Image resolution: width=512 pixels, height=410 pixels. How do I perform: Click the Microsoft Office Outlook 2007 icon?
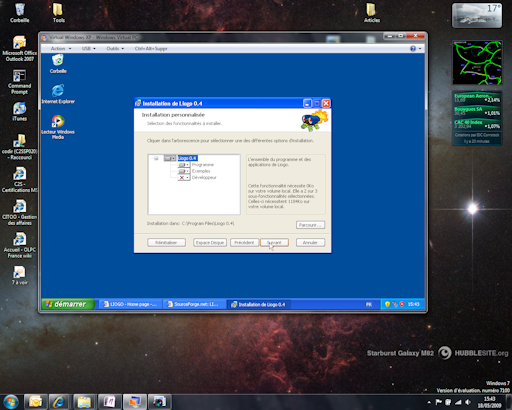click(20, 48)
